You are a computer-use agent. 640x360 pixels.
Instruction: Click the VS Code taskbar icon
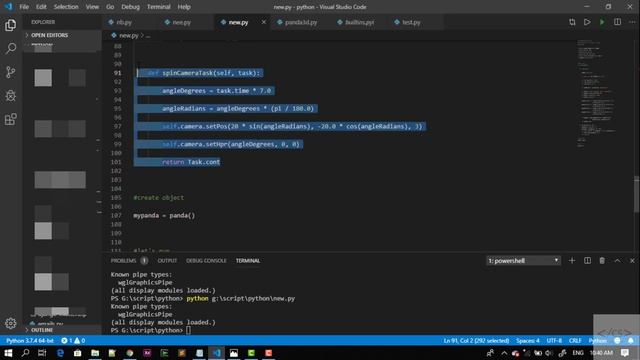tap(216, 353)
